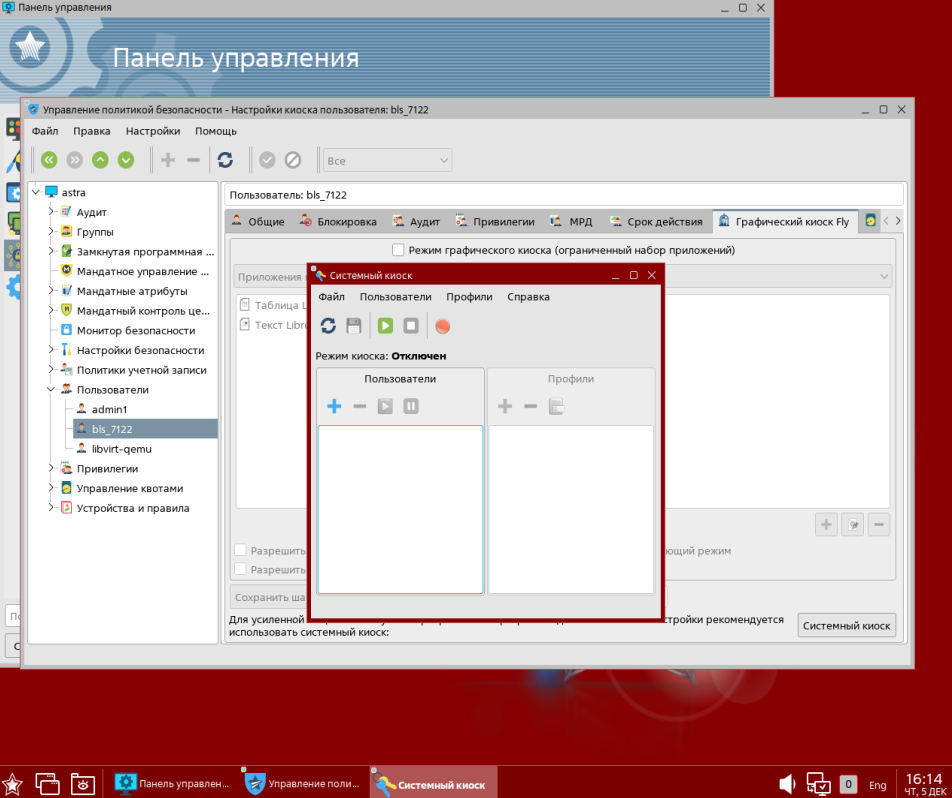Click the red record circle icon in kiosk toolbar
The height and width of the screenshot is (798, 952).
(443, 326)
